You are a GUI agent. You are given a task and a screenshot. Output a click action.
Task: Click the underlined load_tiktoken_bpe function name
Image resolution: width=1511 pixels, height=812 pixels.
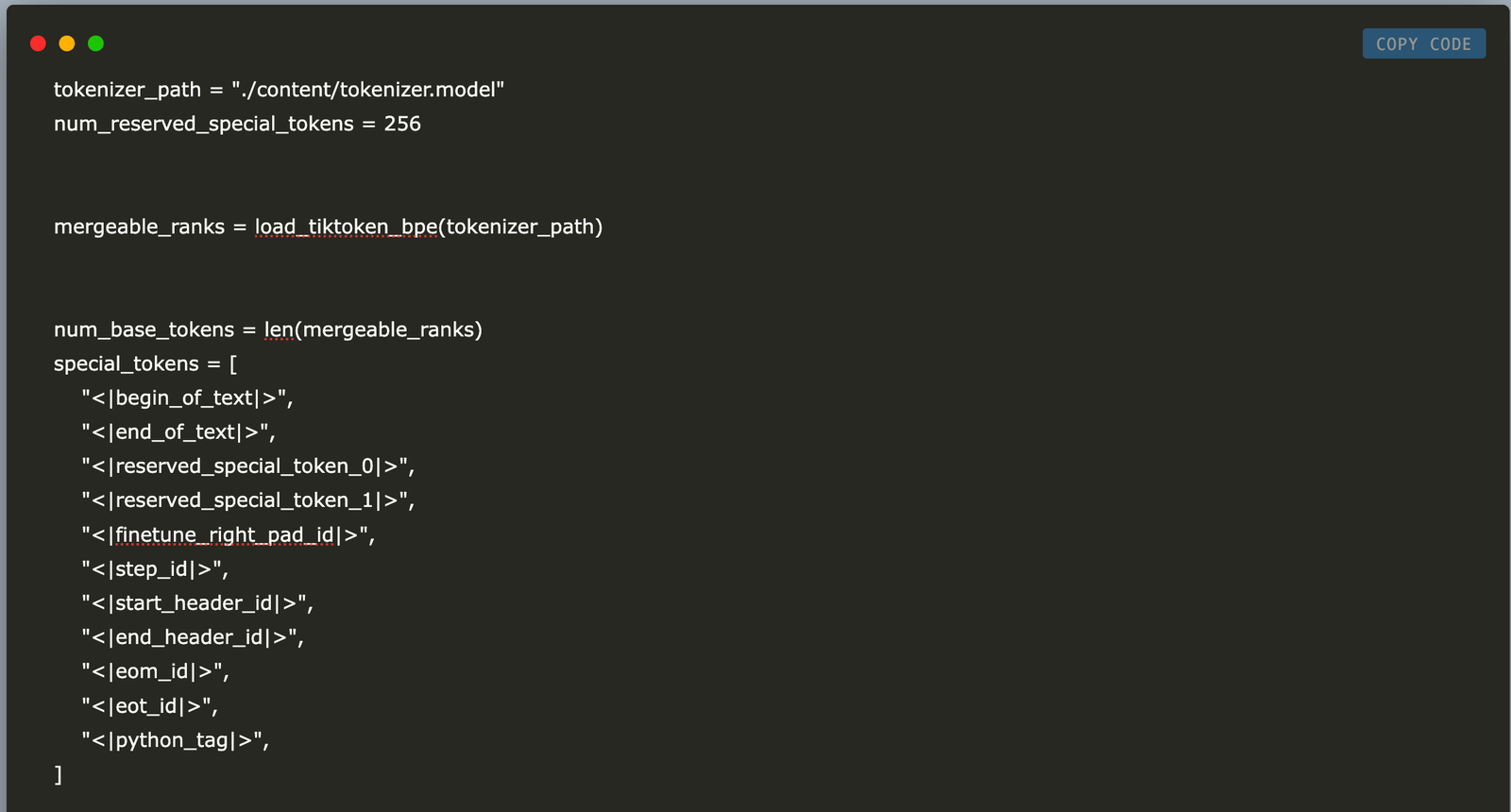click(x=346, y=227)
